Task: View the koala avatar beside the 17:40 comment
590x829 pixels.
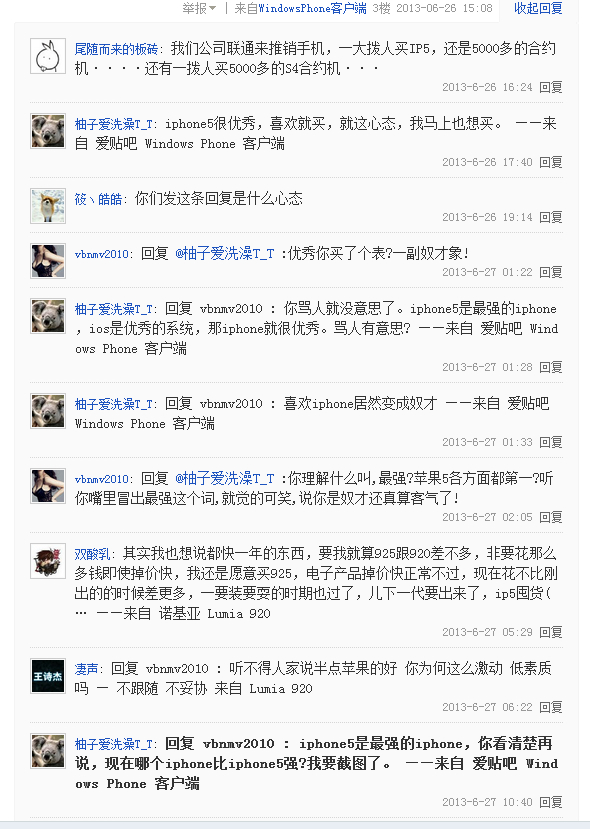Action: pyautogui.click(x=48, y=131)
